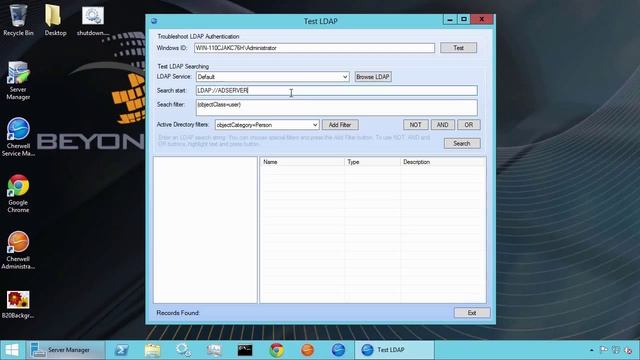Select the Cherwell Service Management desktop icon

[x=18, y=137]
